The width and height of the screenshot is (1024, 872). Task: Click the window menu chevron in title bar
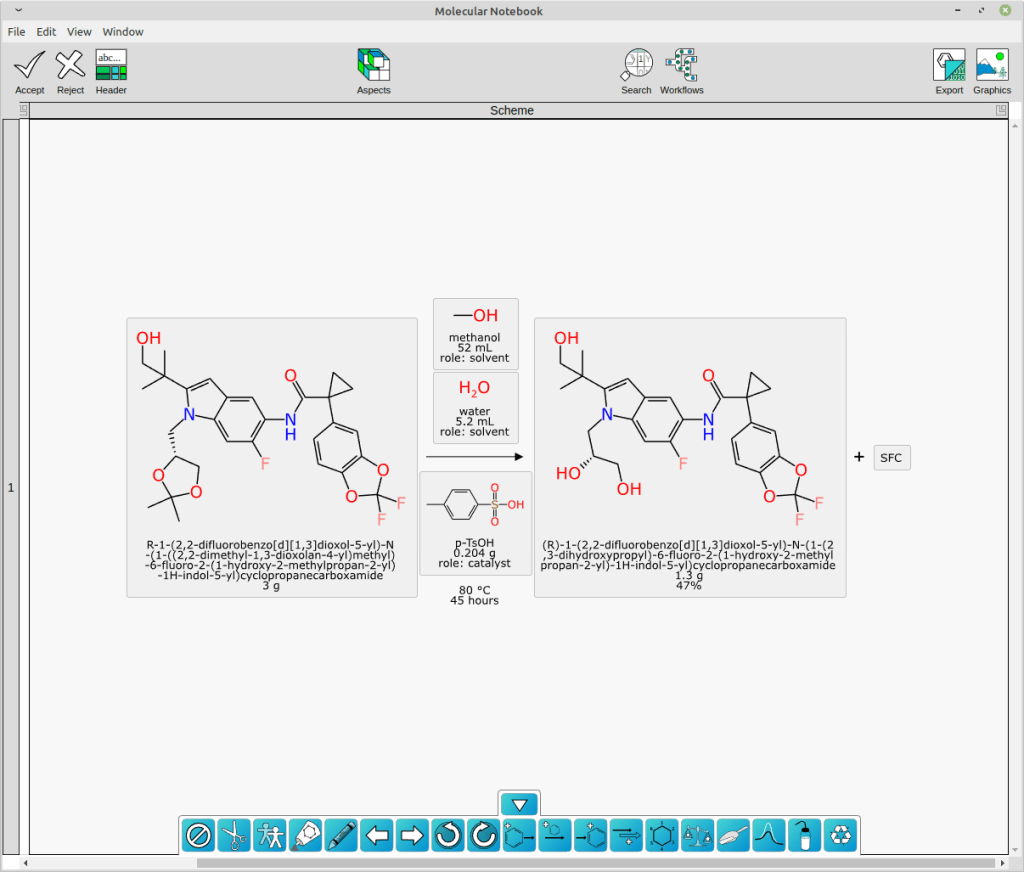(19, 10)
